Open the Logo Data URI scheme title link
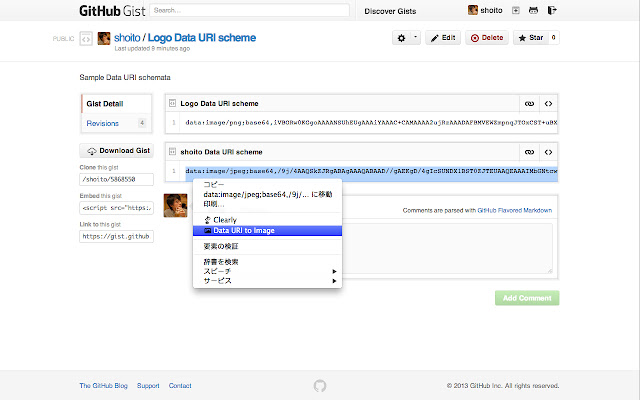Image resolution: width=640 pixels, height=400 pixels. point(202,38)
